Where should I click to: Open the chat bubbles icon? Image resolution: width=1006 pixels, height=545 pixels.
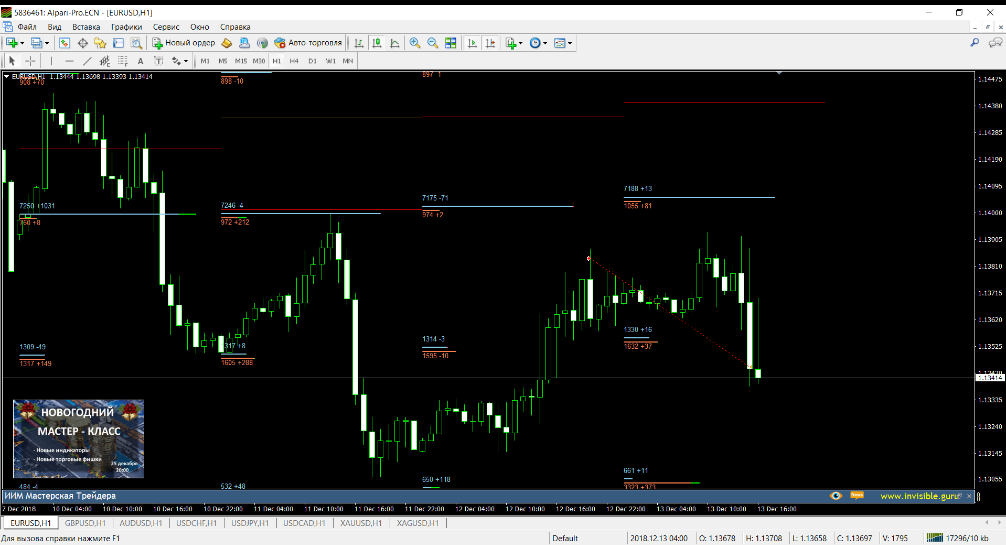pyautogui.click(x=996, y=42)
